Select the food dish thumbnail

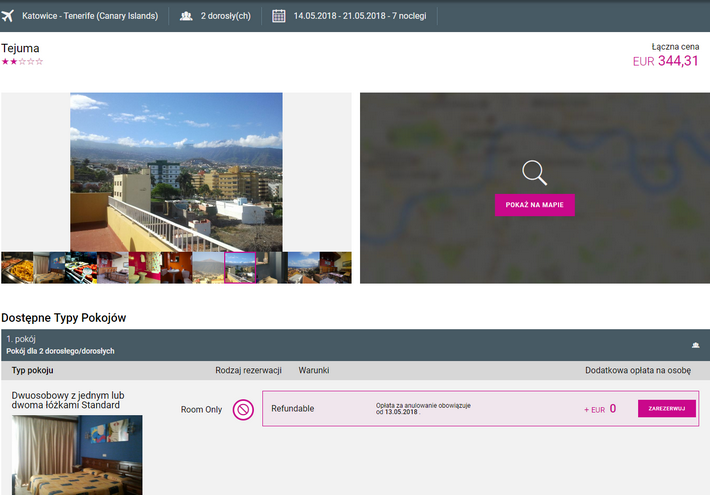click(17, 267)
